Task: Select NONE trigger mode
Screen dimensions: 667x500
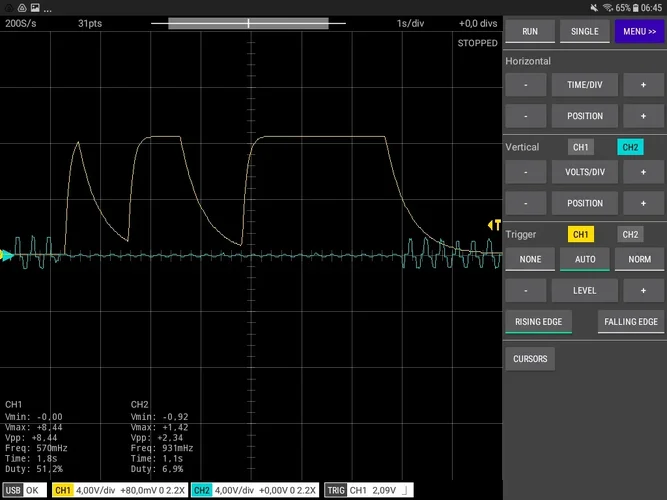Action: [530, 260]
